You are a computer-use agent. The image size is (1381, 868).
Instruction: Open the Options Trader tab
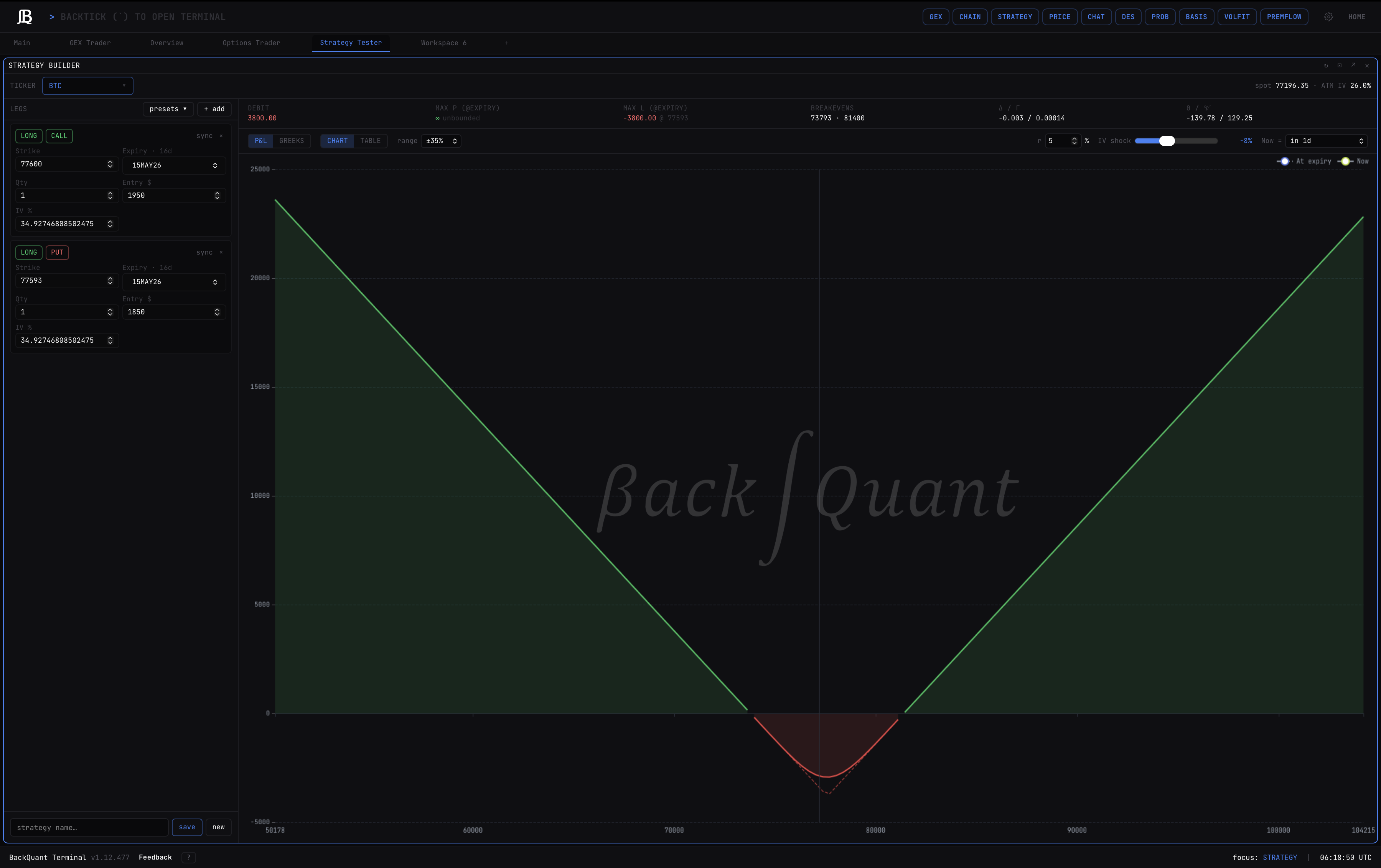click(251, 43)
